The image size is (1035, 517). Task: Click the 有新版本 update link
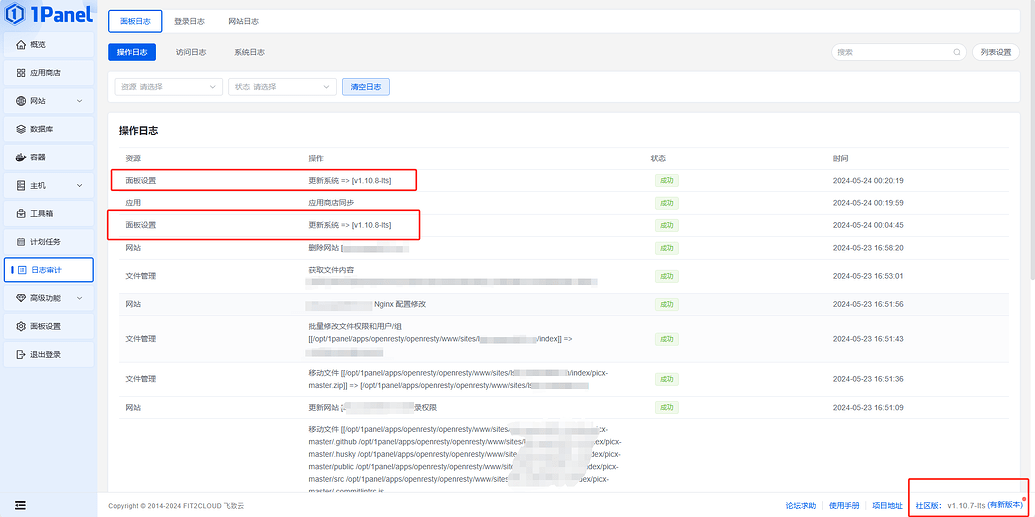pos(1005,504)
